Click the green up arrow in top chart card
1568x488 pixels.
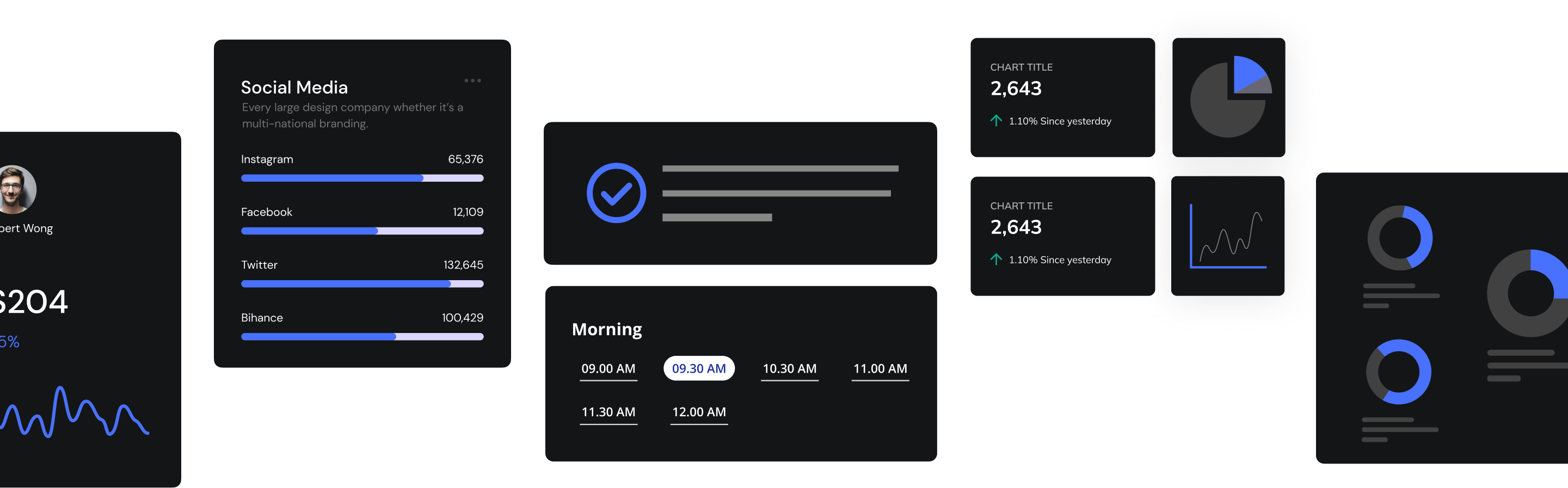tap(996, 120)
